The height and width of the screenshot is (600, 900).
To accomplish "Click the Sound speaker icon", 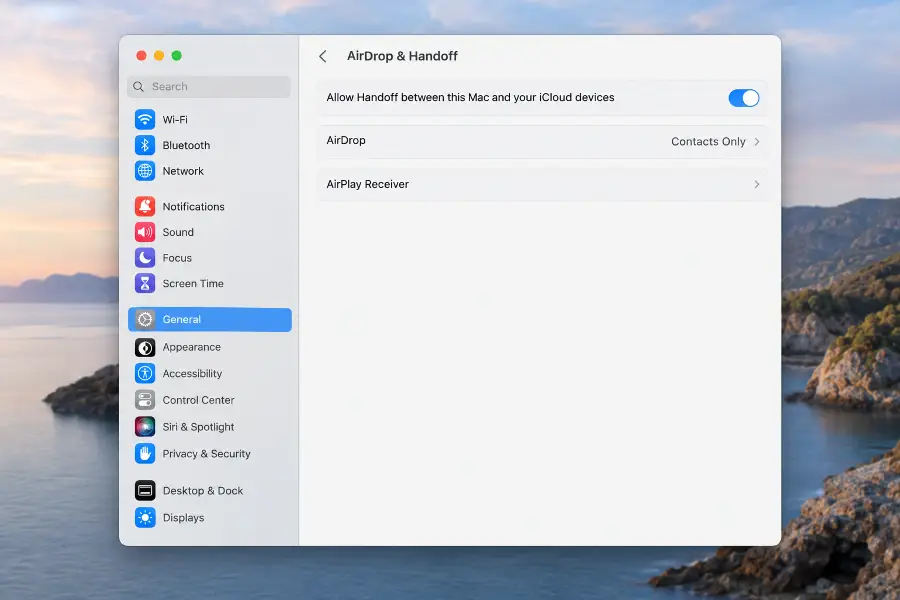I will (x=145, y=232).
